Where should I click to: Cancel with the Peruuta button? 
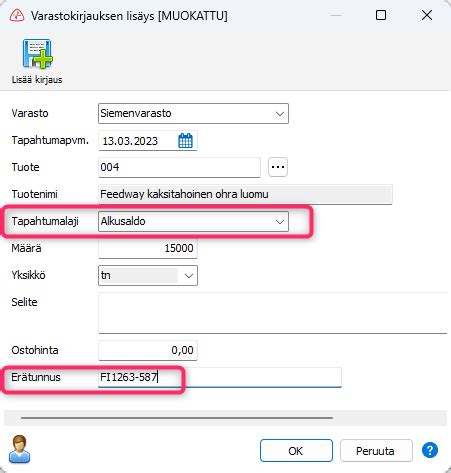click(376, 451)
